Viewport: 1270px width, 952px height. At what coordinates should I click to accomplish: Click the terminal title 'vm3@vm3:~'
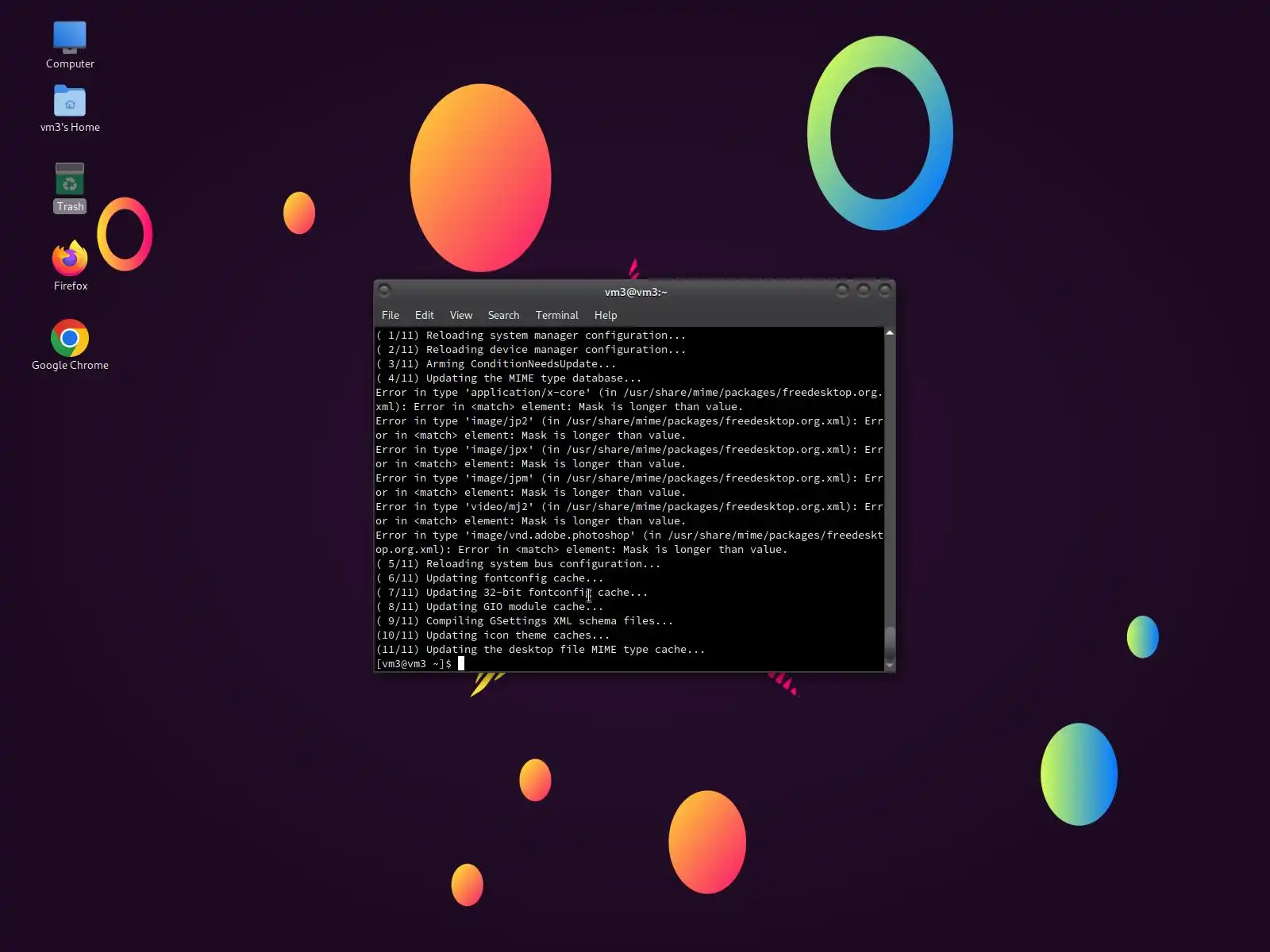[x=636, y=292]
